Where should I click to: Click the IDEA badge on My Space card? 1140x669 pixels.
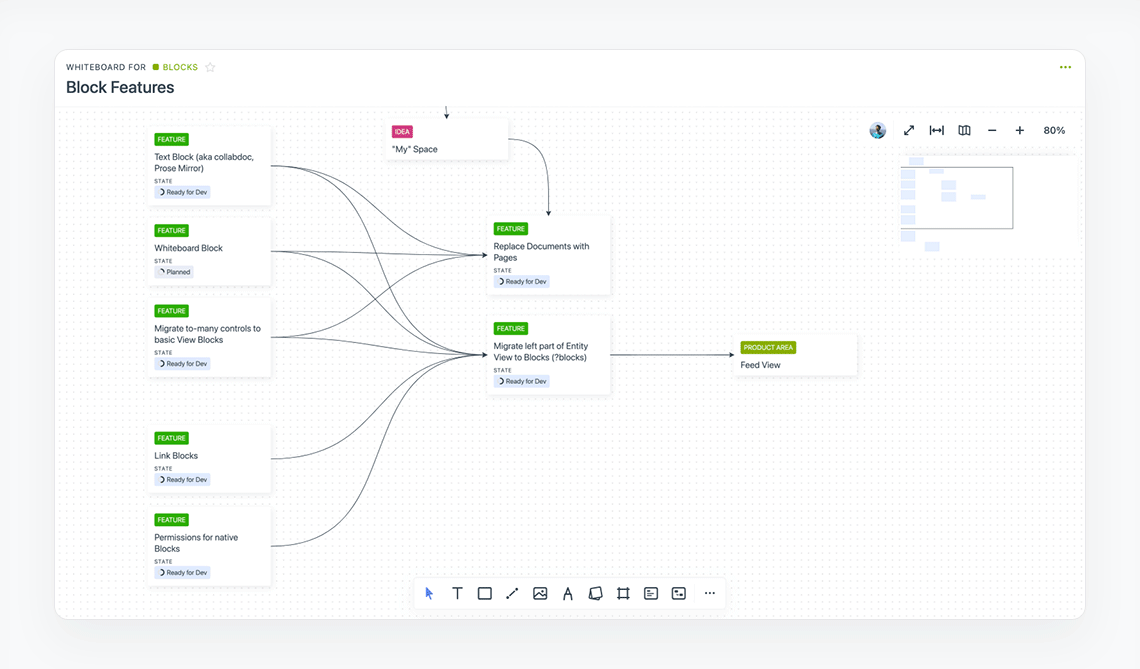pos(402,132)
